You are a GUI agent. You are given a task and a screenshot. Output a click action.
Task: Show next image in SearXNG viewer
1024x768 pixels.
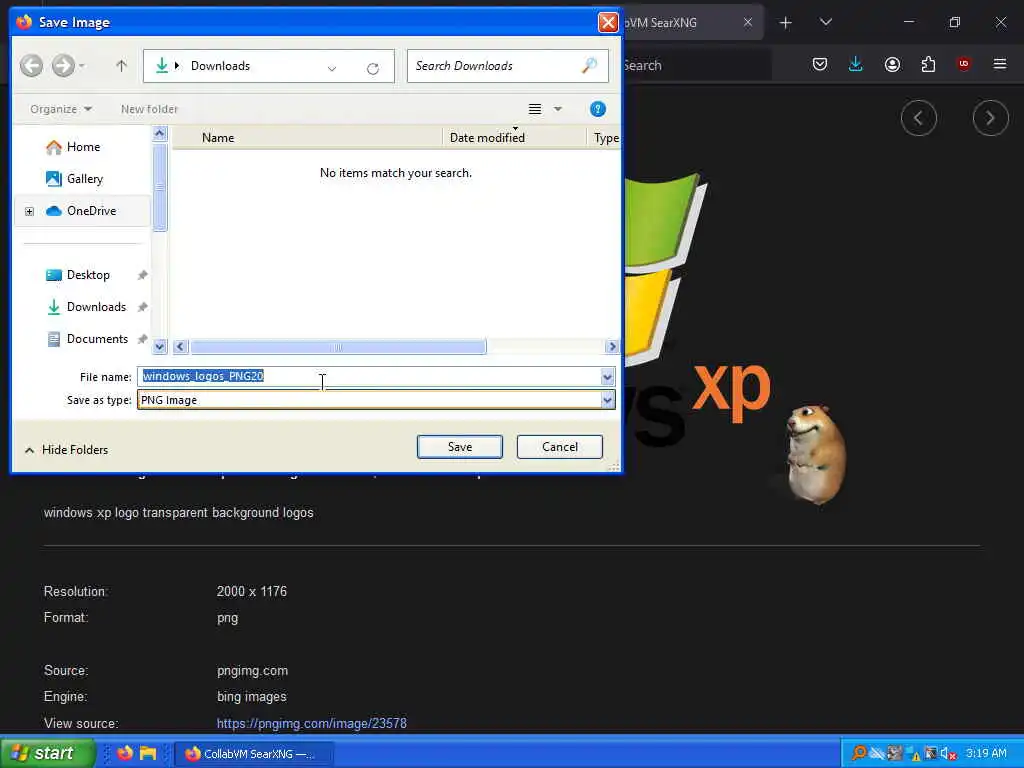[991, 118]
